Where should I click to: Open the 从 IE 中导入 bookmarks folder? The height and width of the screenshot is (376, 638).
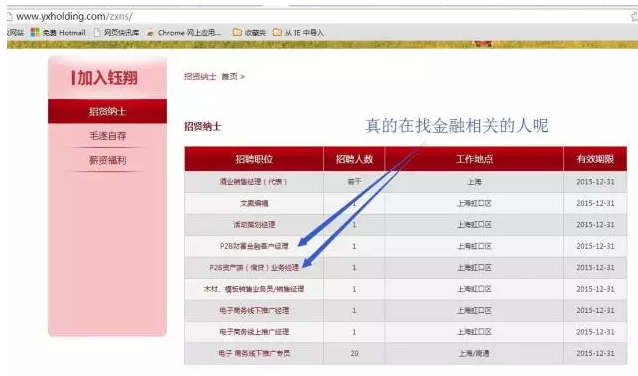point(298,33)
